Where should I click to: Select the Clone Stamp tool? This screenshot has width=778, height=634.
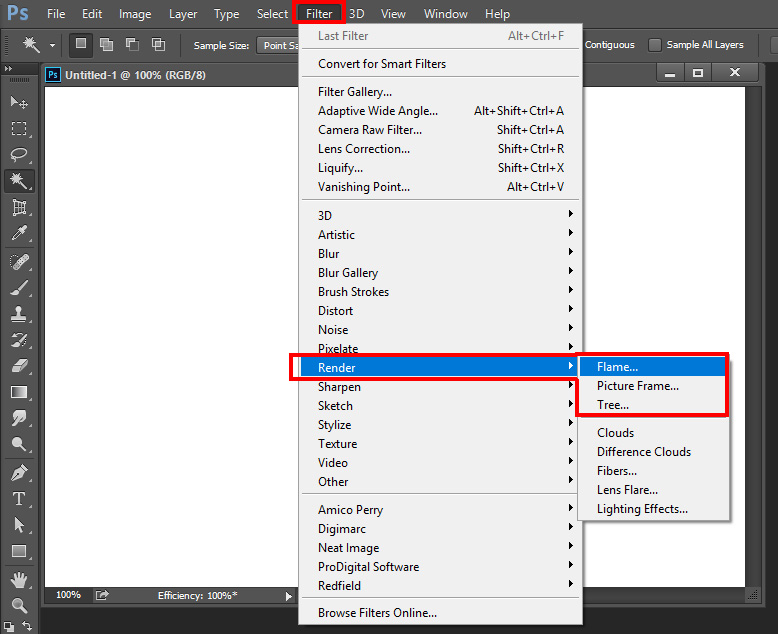tap(19, 314)
